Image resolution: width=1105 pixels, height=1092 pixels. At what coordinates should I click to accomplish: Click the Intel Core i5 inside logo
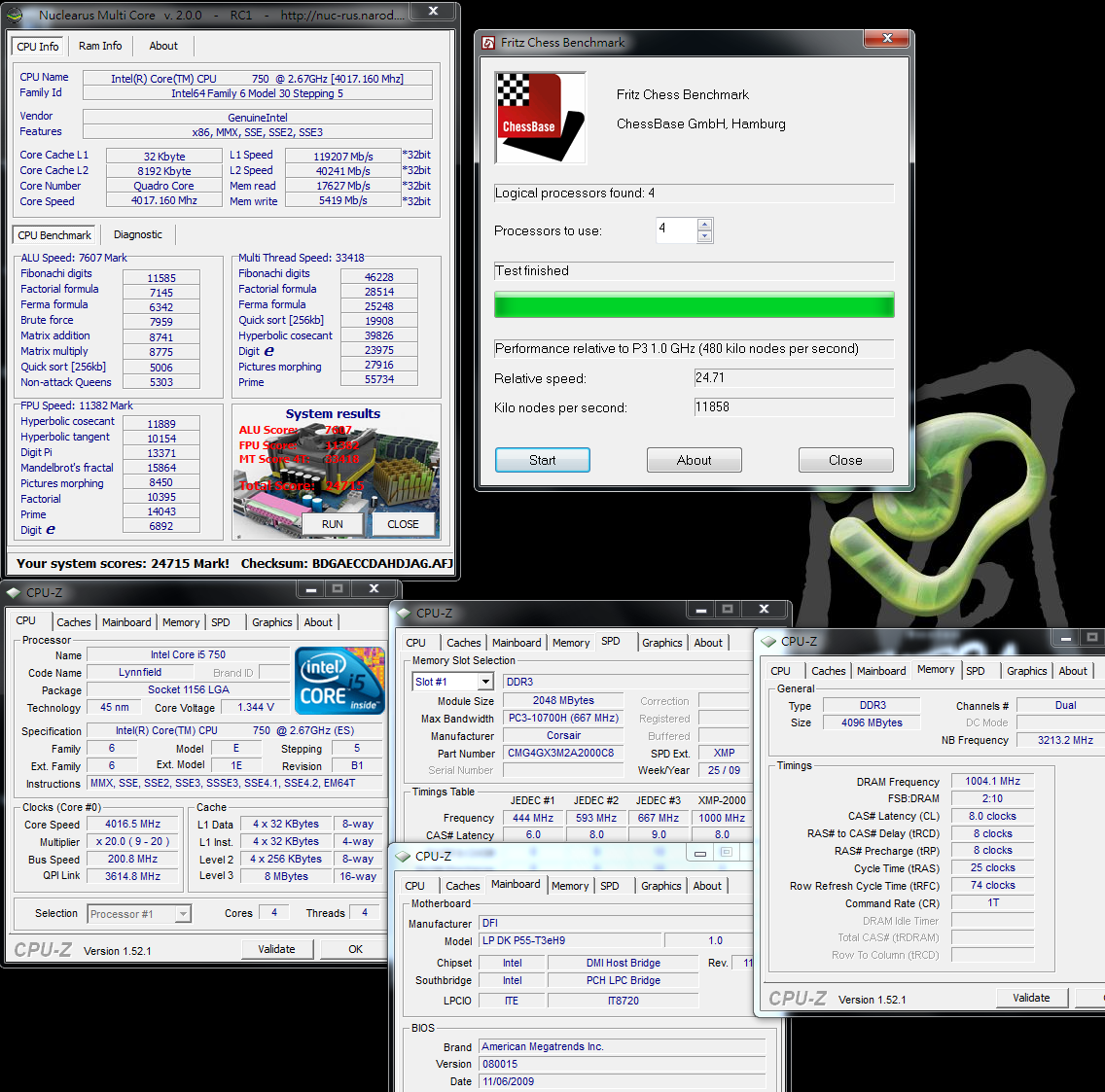click(339, 681)
